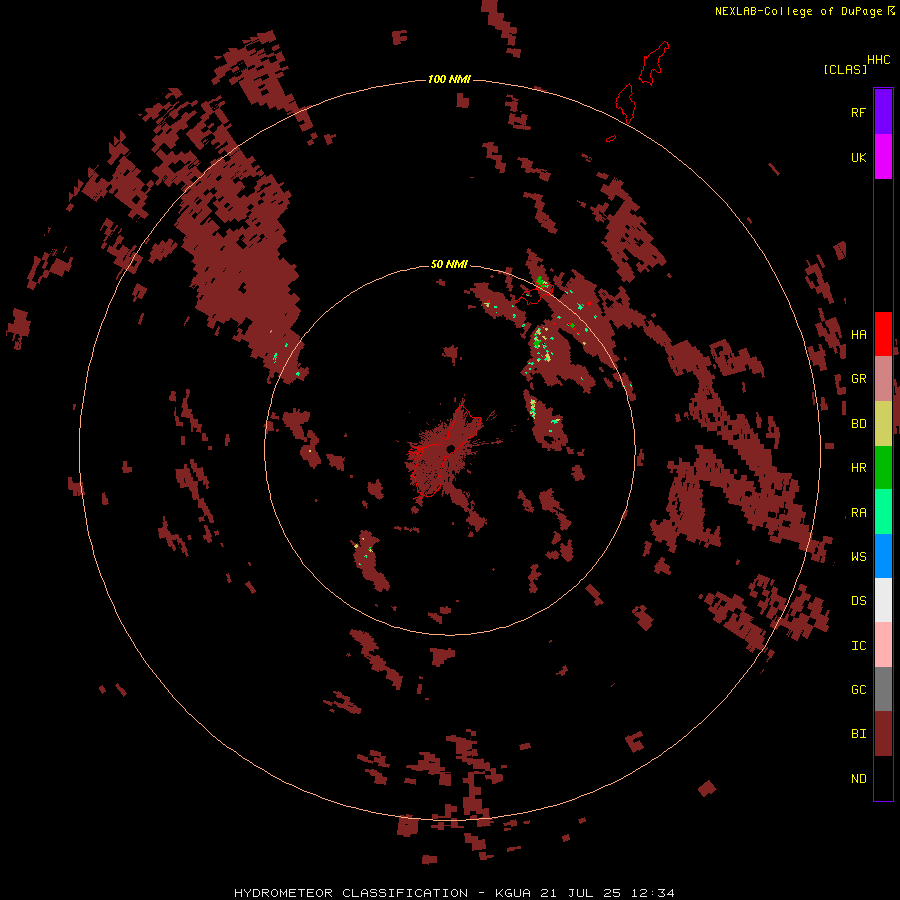Image resolution: width=900 pixels, height=900 pixels.
Task: Click the "BI" legend label
Action: point(858,734)
